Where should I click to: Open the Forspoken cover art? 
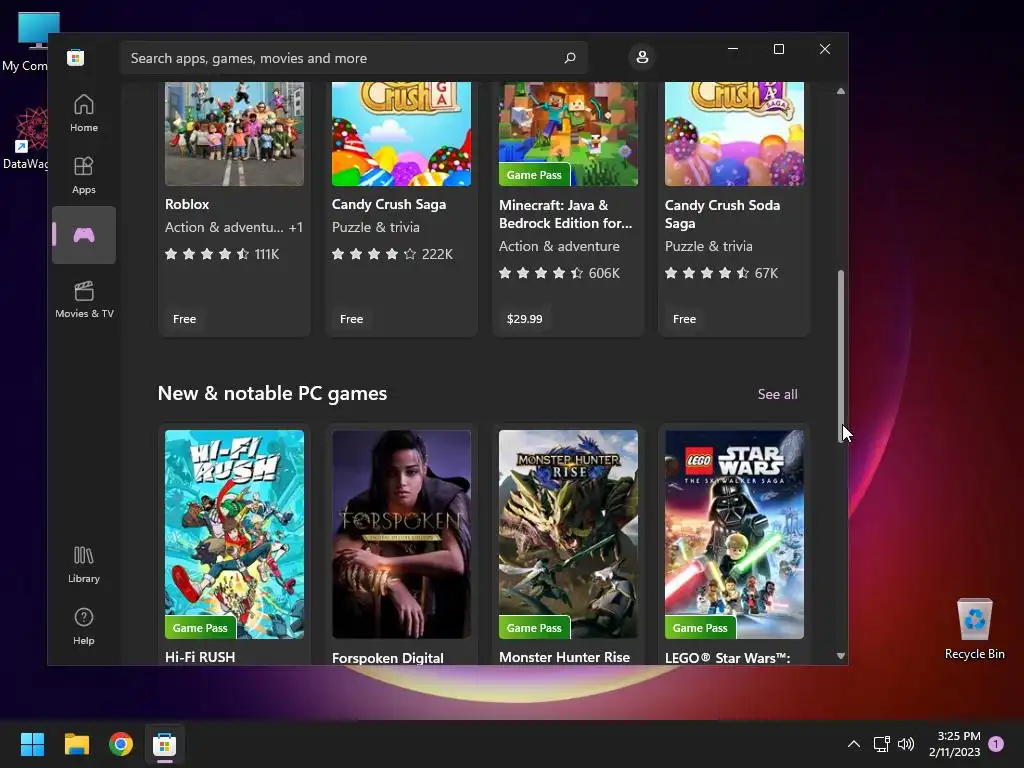tap(402, 534)
